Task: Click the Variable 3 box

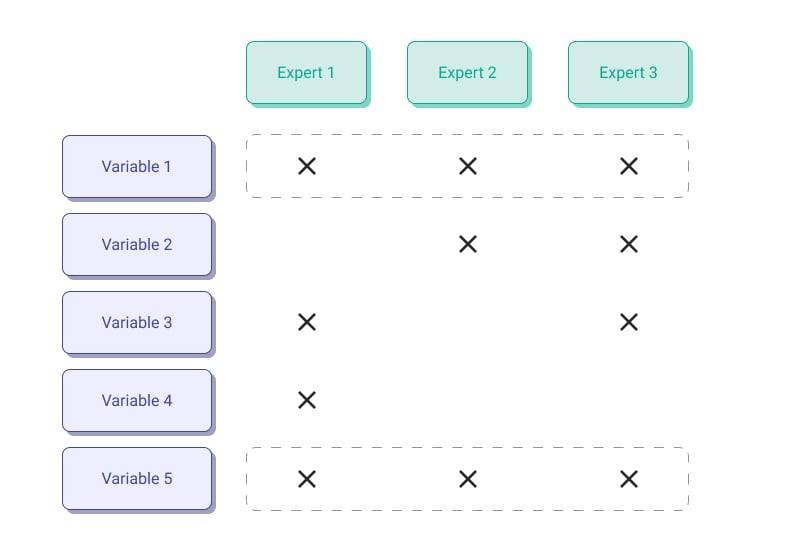Action: (137, 323)
